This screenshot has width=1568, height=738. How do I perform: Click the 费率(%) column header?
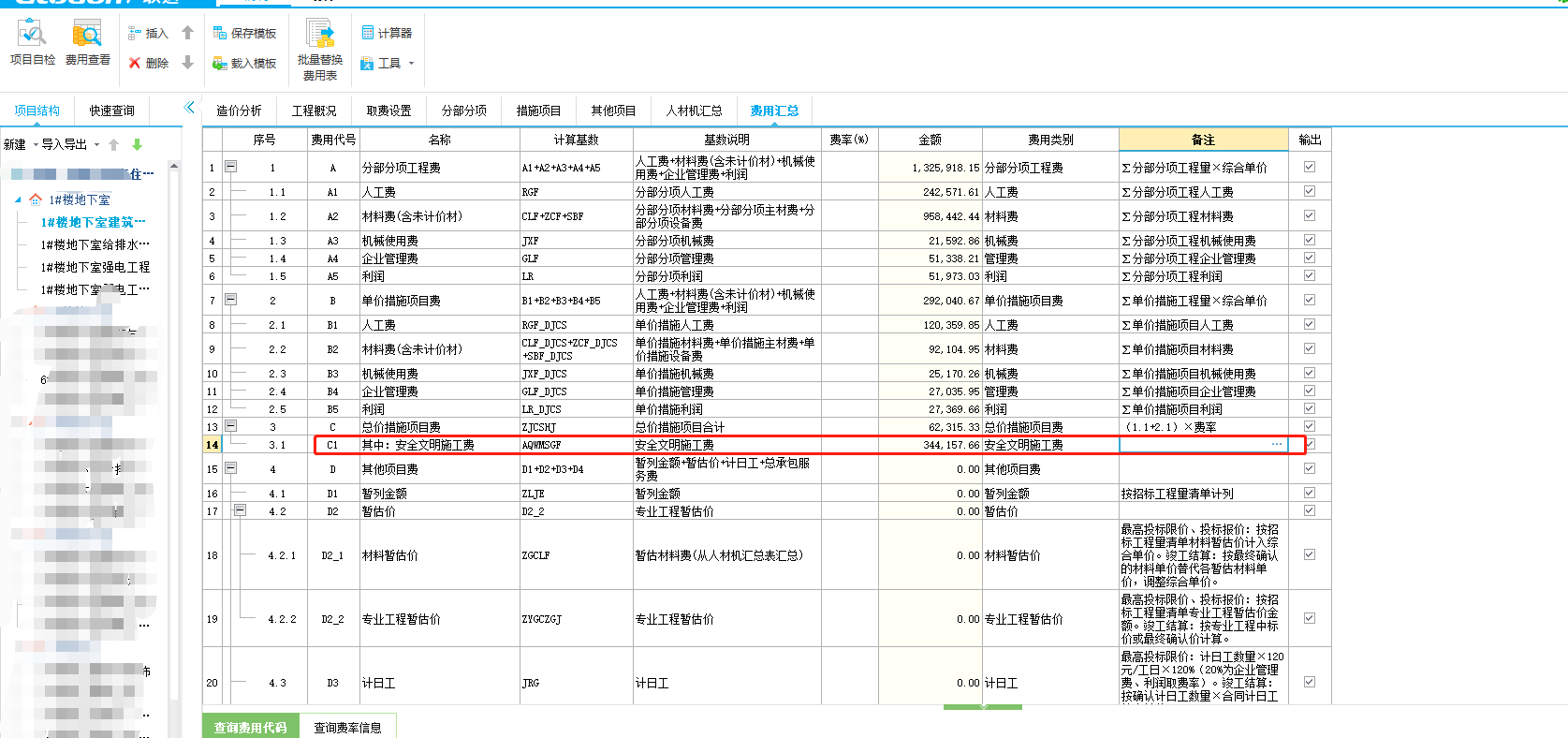point(849,140)
